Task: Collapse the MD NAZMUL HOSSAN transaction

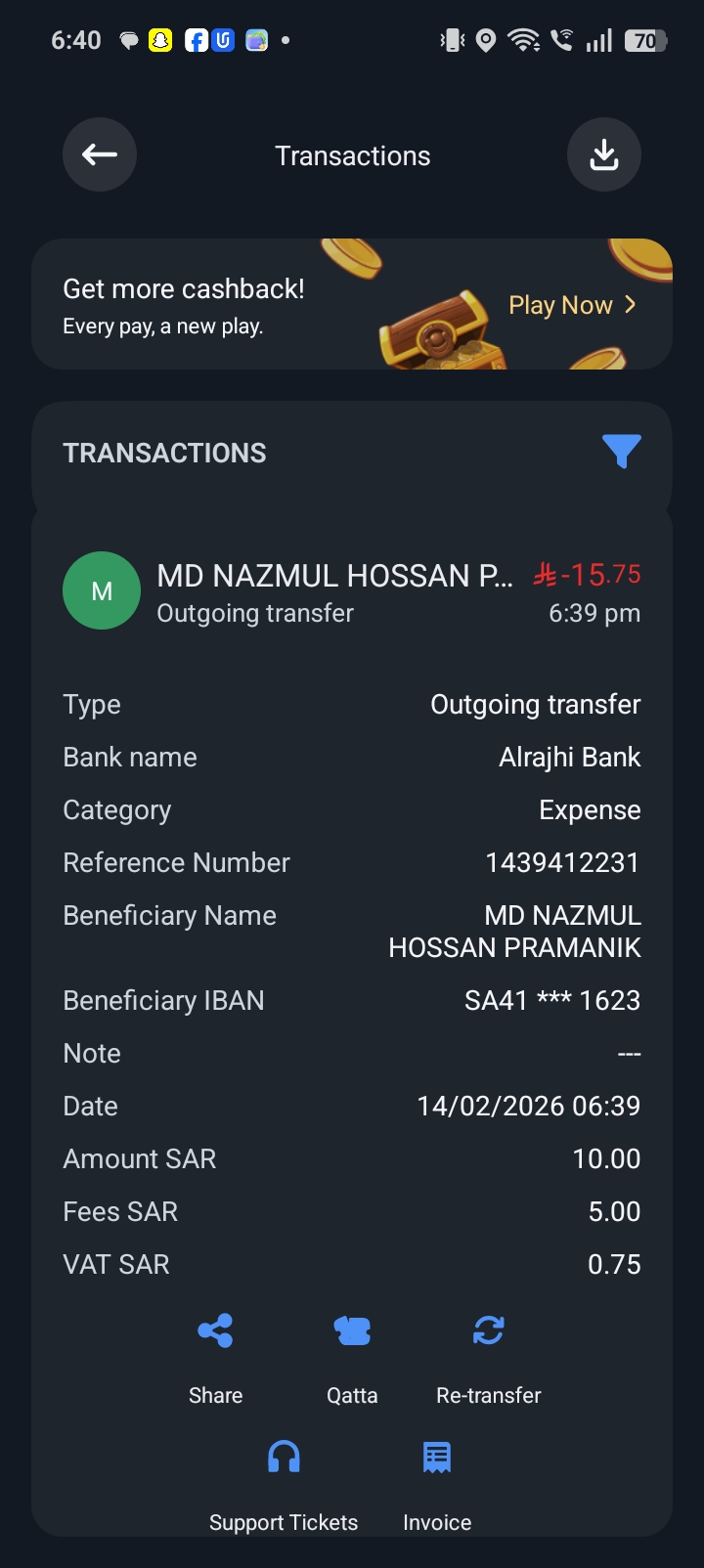Action: 334,577
